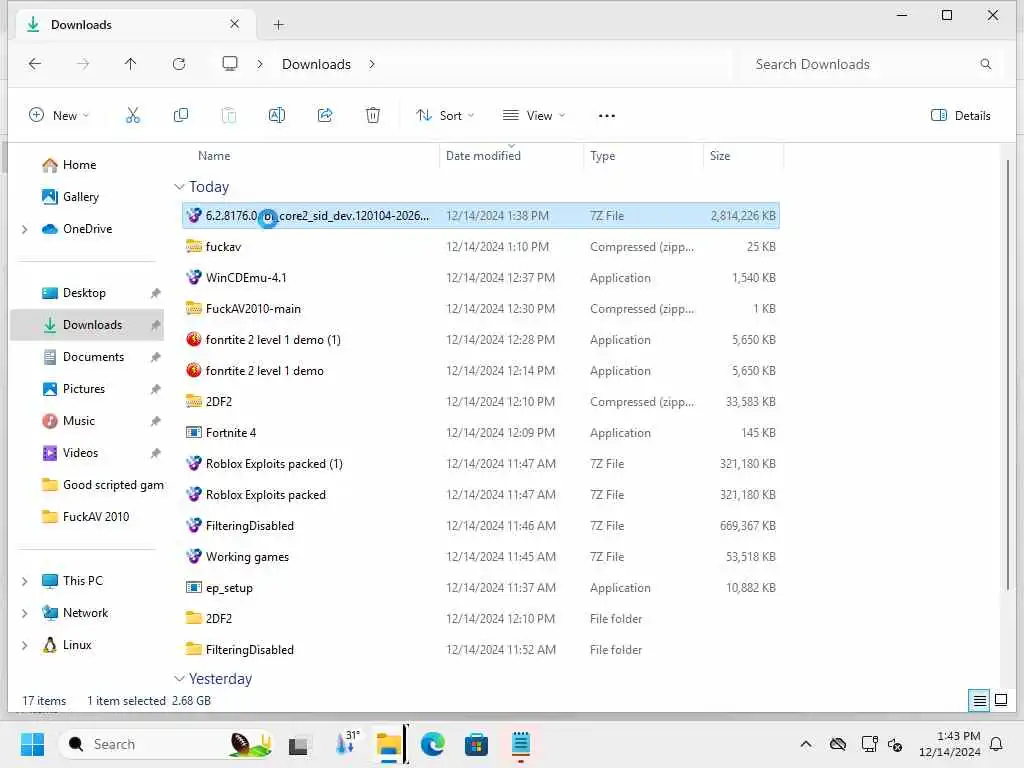The image size is (1024, 768).
Task: Select the FuckAV2010-main zip file
Action: point(481,309)
